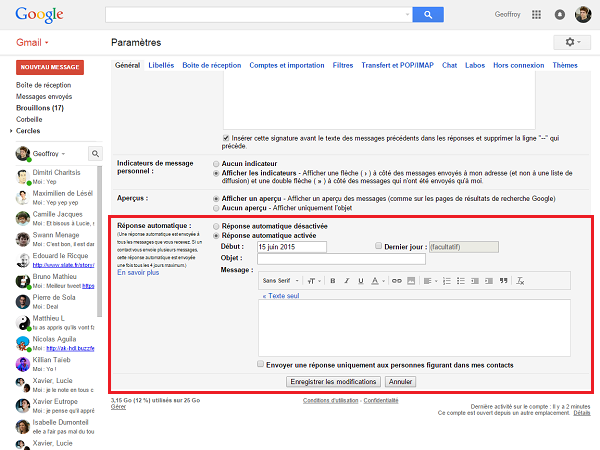Select Réponse automatique désactivée option
The width and height of the screenshot is (600, 450).
(x=216, y=226)
